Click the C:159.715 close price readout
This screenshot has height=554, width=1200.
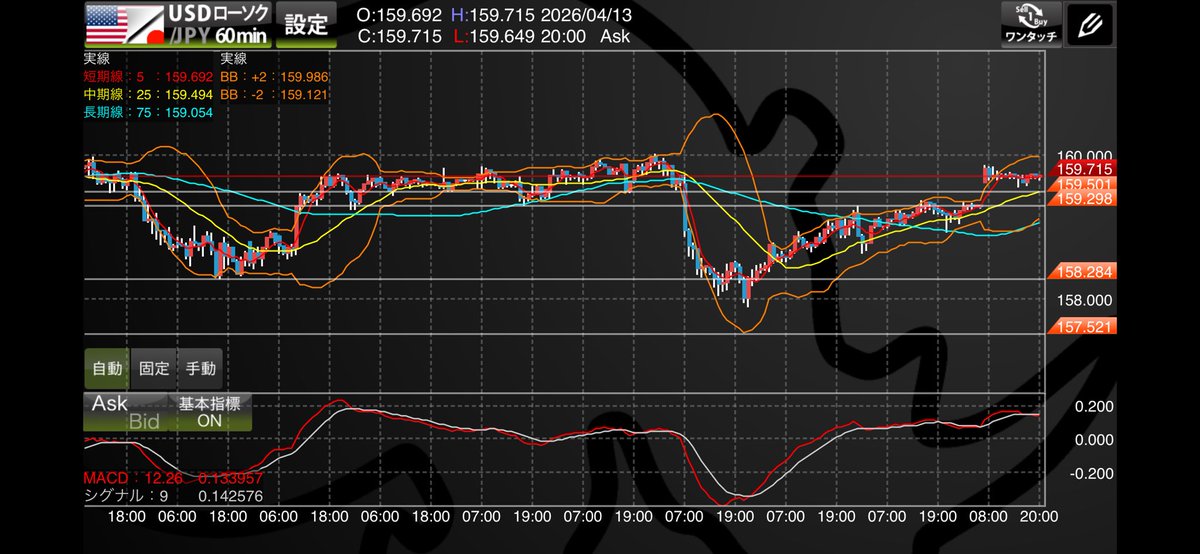click(400, 36)
